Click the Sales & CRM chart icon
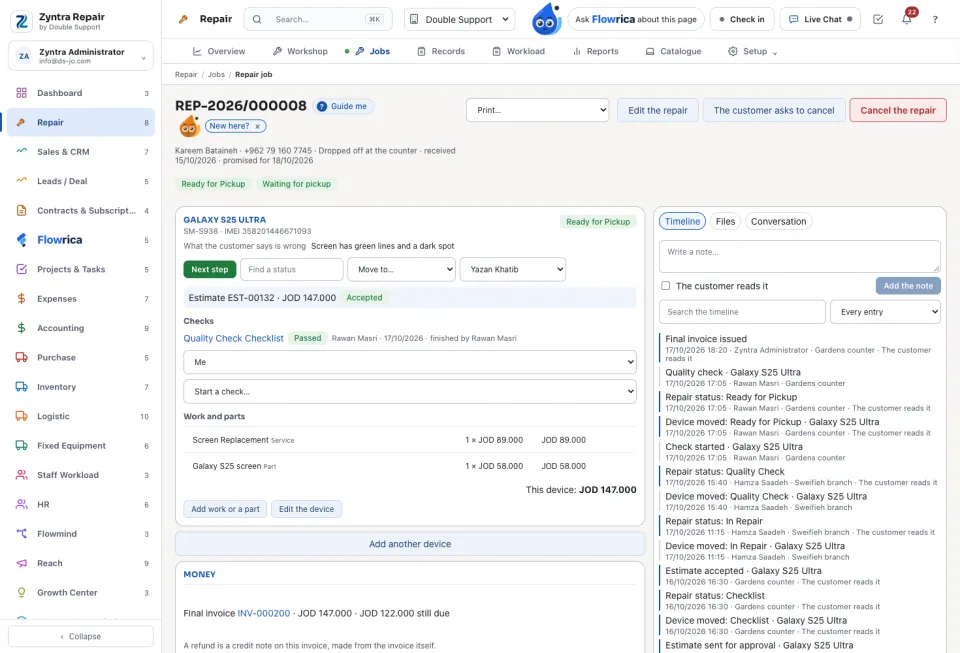960x653 pixels. [21, 152]
